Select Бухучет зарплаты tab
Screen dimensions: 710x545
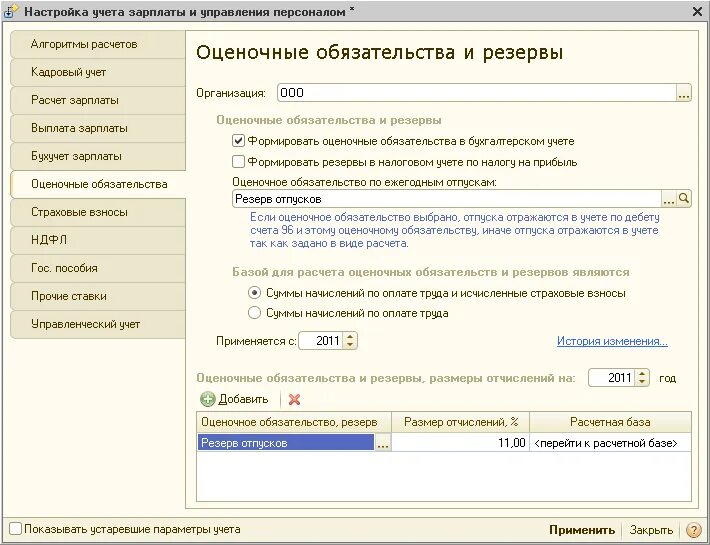pos(98,156)
